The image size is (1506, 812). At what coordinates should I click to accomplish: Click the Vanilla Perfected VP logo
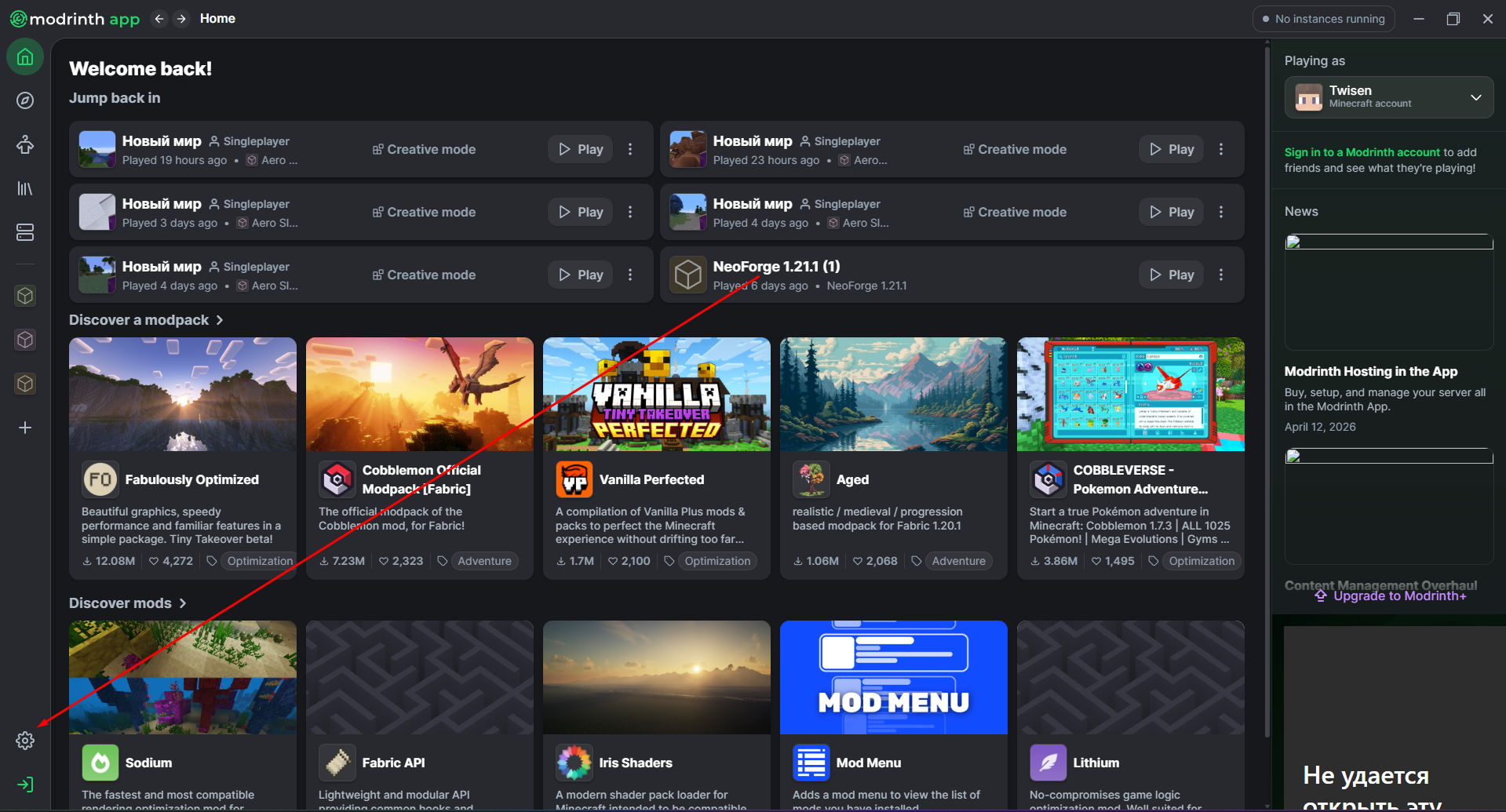click(574, 479)
